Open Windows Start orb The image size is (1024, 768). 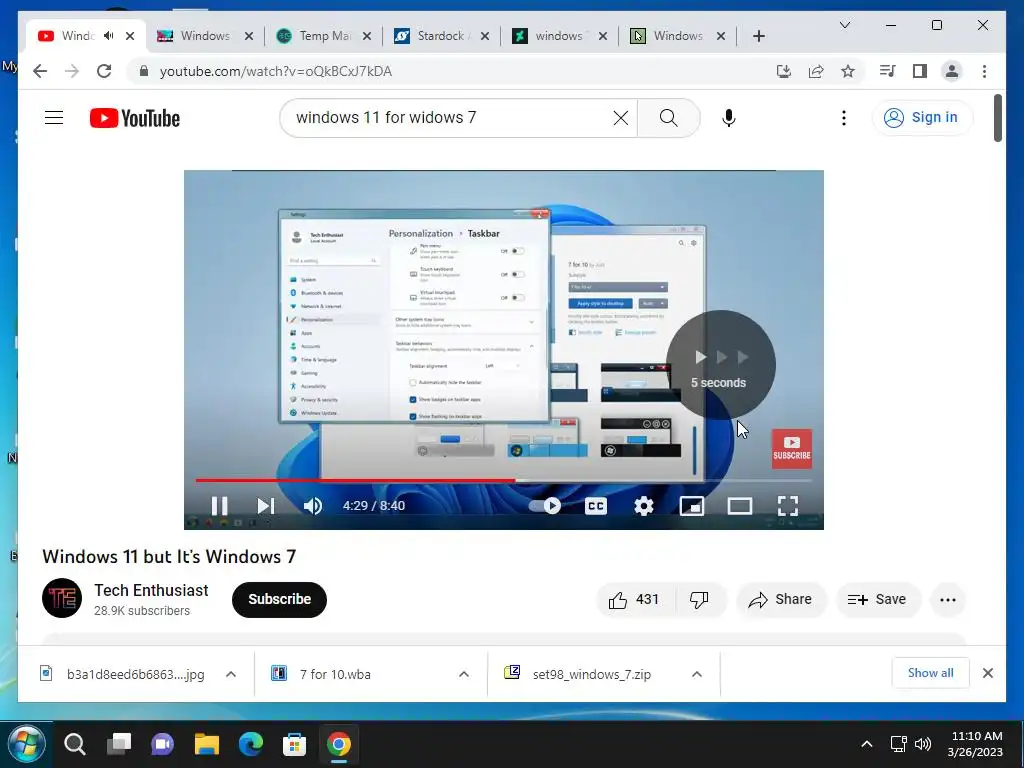click(26, 744)
